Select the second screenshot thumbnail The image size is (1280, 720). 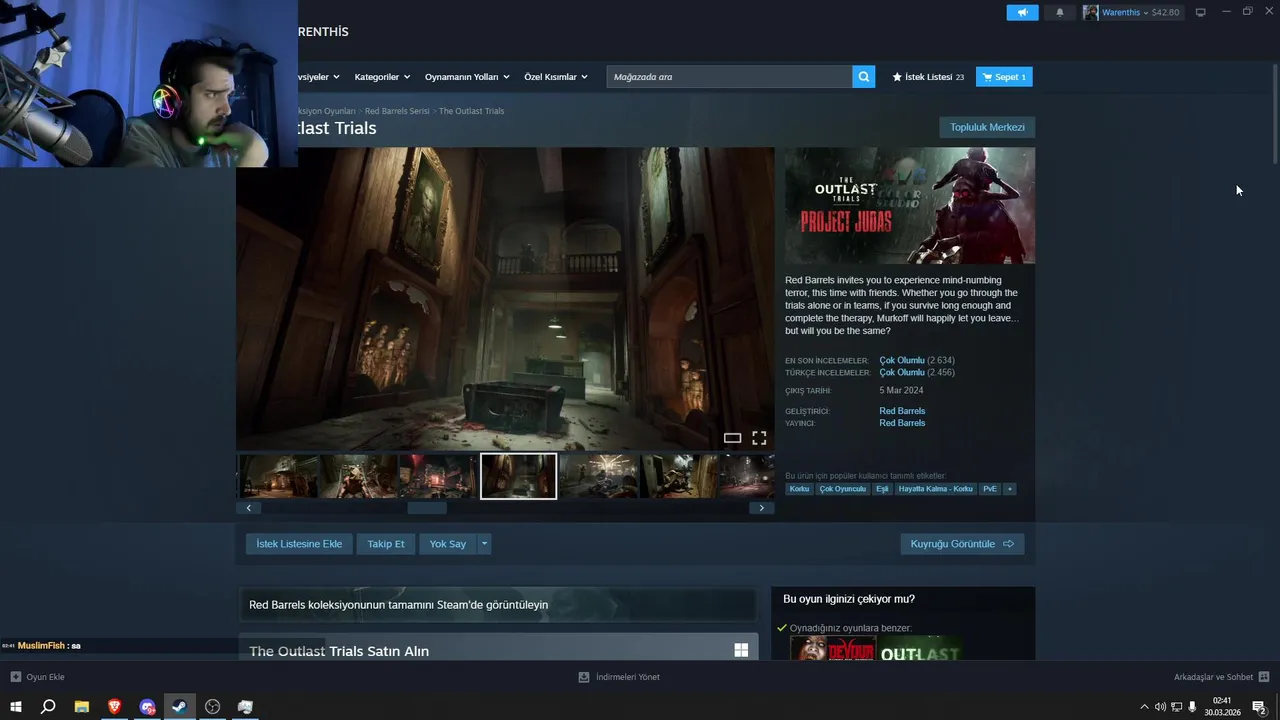[x=358, y=476]
